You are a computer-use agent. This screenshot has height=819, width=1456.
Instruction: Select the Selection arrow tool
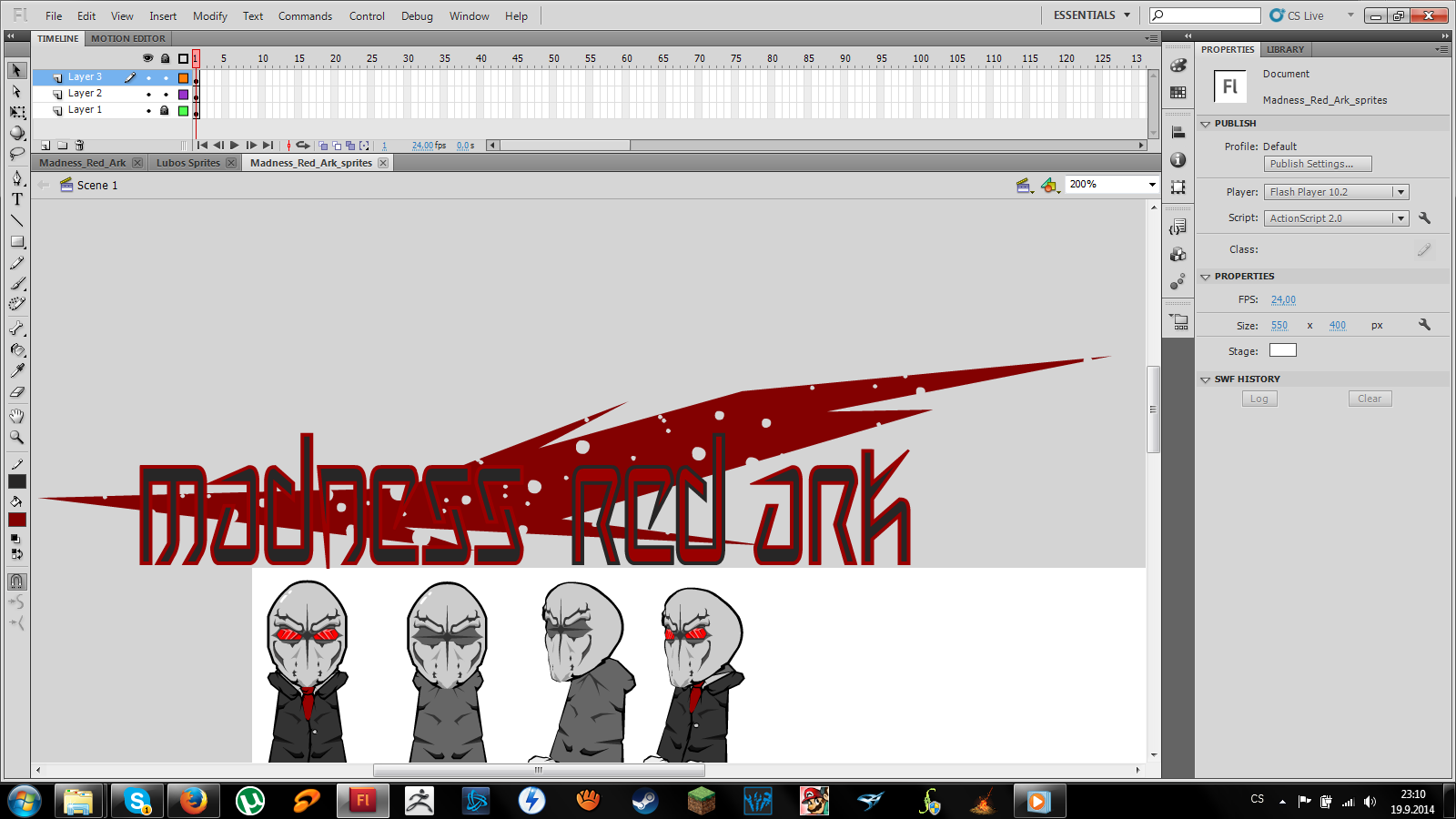(16, 71)
